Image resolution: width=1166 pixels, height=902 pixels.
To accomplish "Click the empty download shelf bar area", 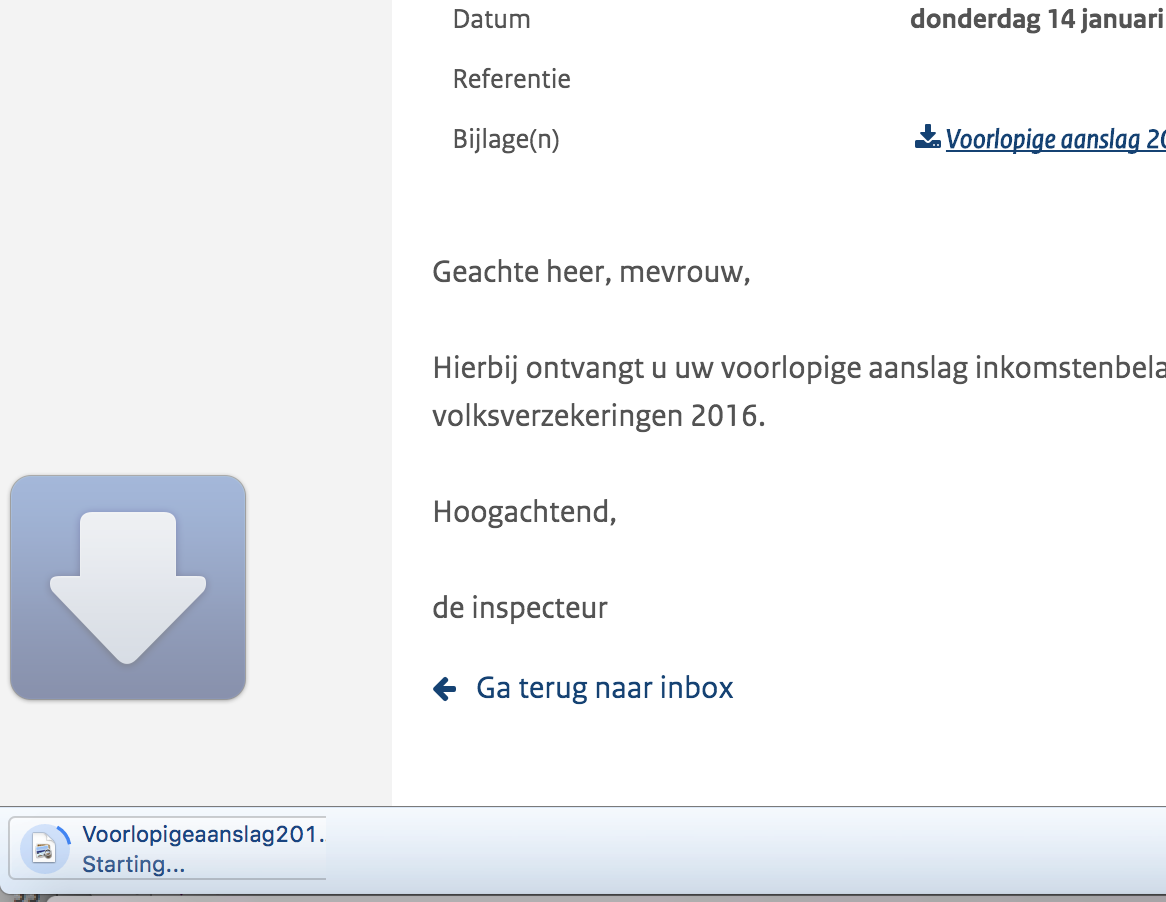I will [x=700, y=850].
